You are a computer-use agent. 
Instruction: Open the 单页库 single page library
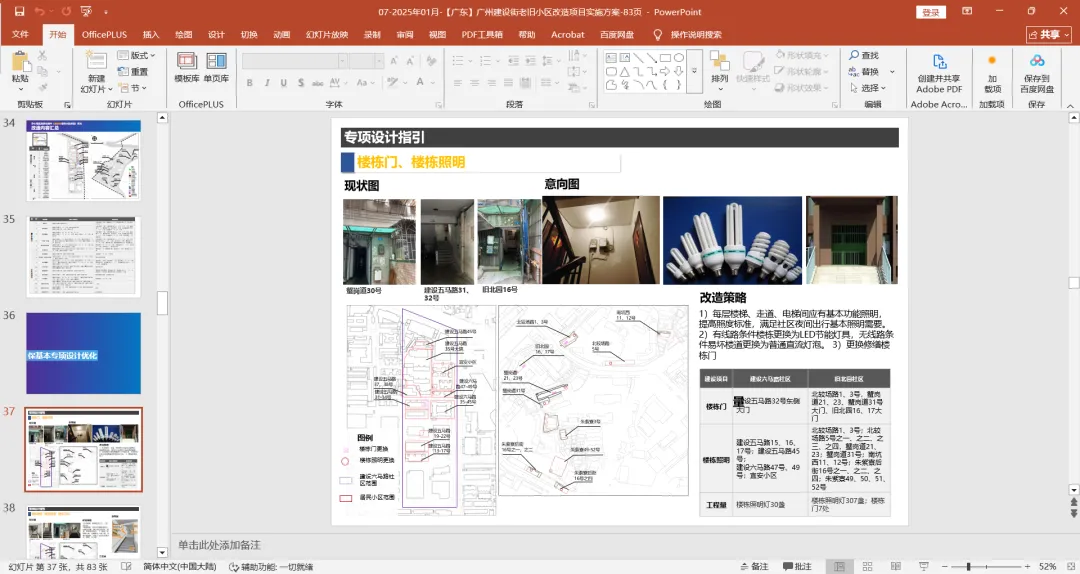tap(216, 66)
